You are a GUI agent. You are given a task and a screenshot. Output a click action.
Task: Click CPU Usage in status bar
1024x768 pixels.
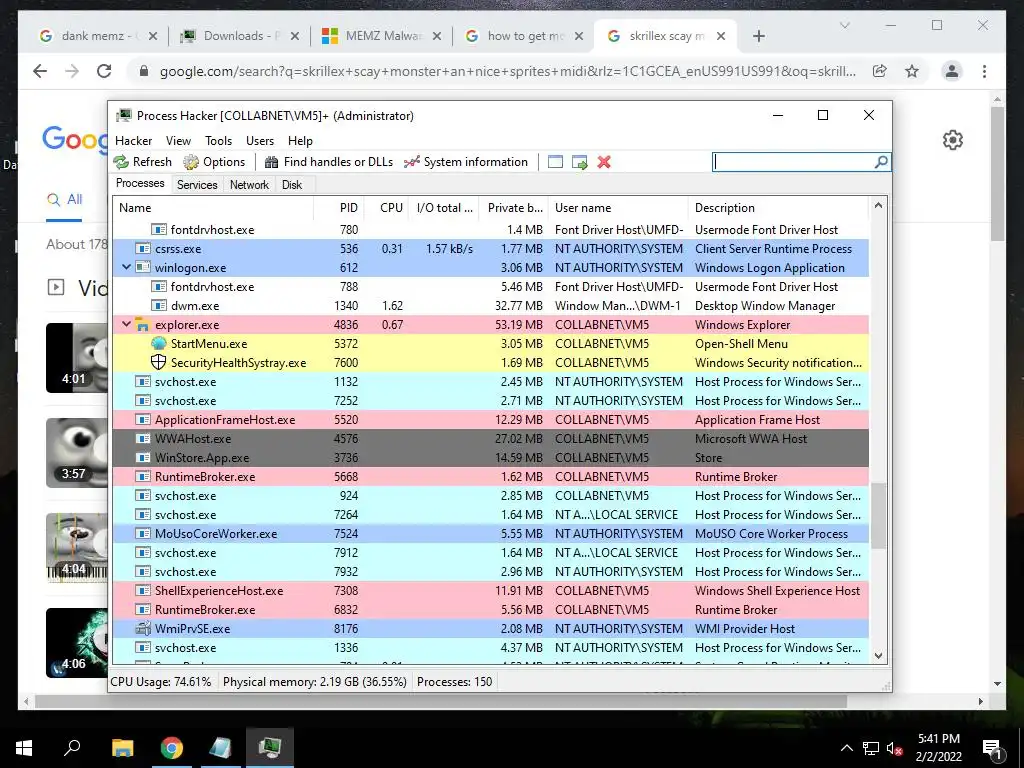click(x=161, y=682)
